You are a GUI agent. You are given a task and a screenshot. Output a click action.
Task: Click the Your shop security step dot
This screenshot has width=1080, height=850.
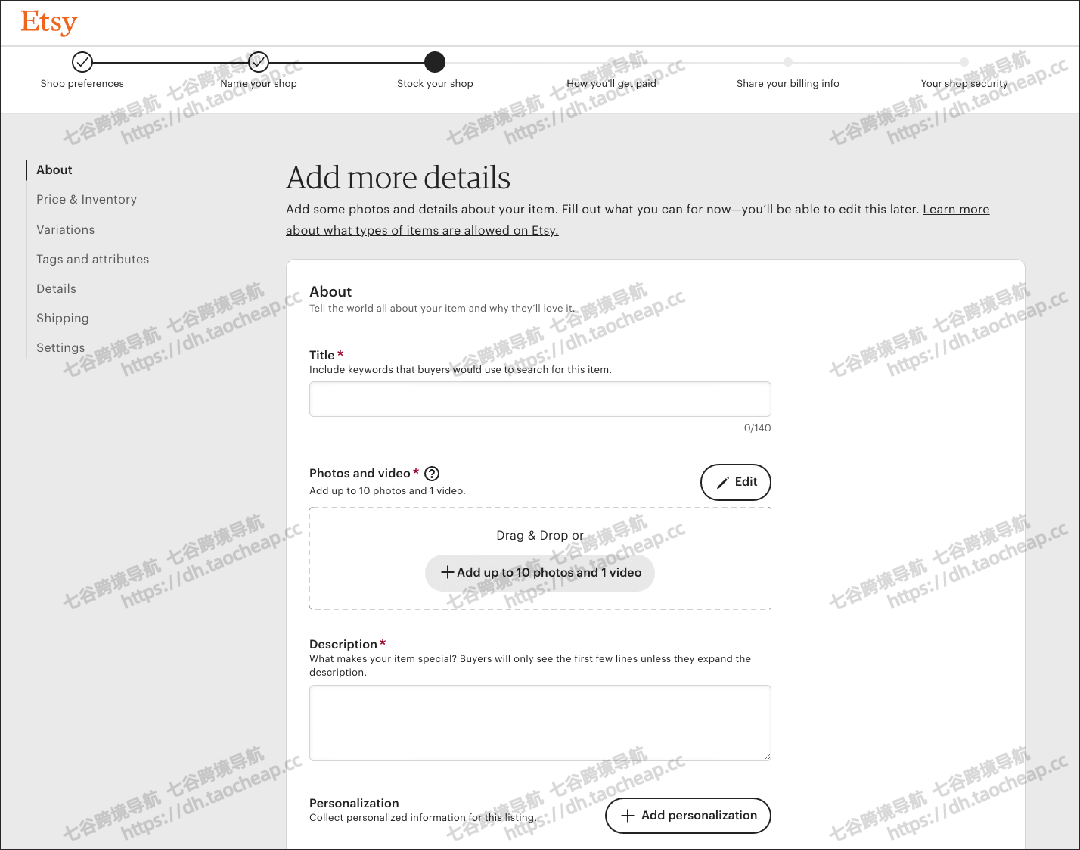964,62
